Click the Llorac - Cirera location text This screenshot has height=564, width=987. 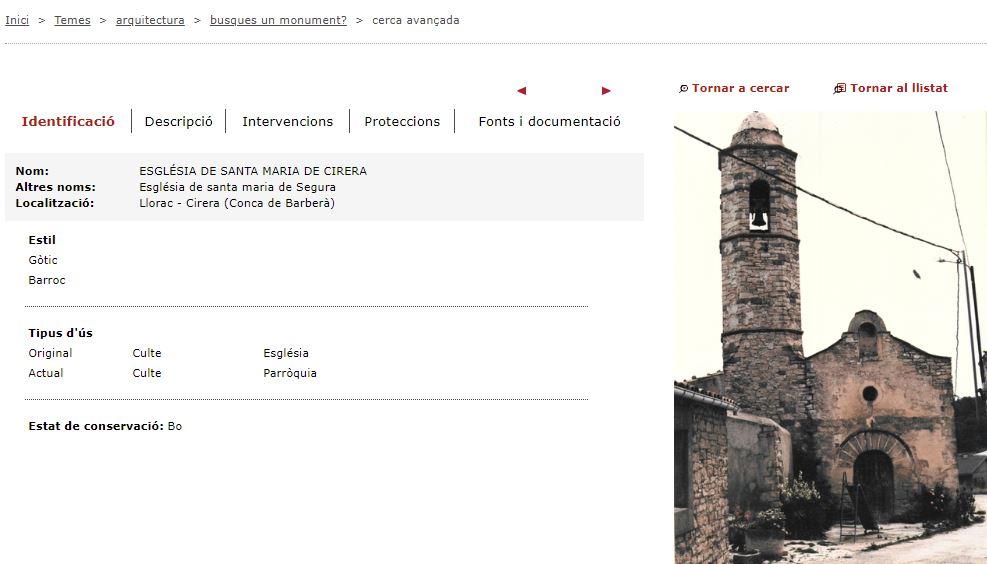coord(236,203)
